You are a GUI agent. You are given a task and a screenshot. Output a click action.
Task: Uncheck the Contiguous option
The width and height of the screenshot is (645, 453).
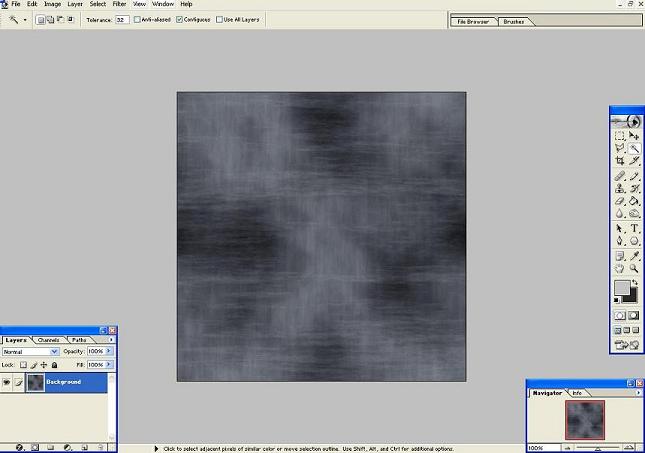point(179,19)
